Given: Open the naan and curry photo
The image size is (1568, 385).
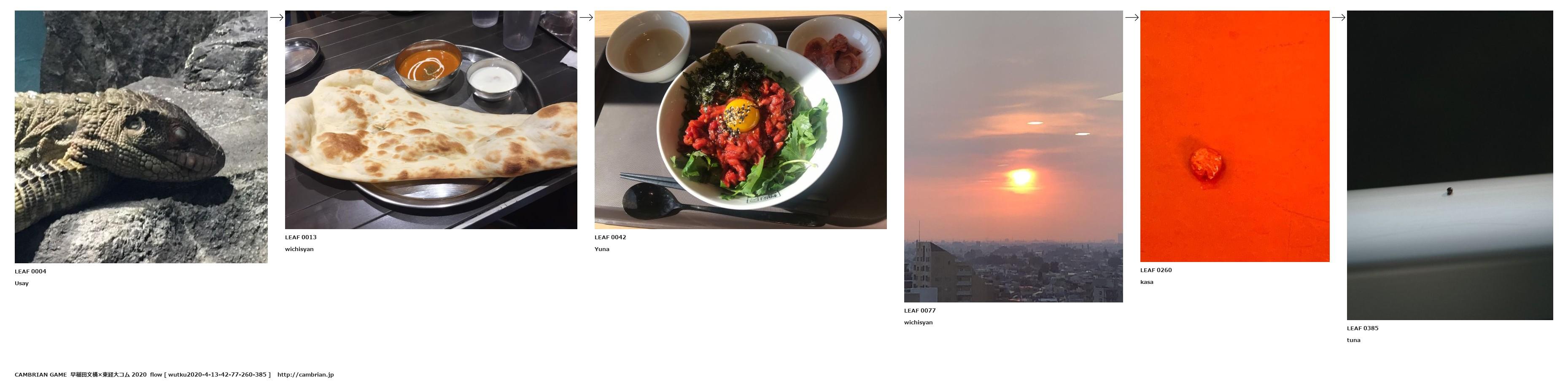Looking at the screenshot, I should point(431,120).
